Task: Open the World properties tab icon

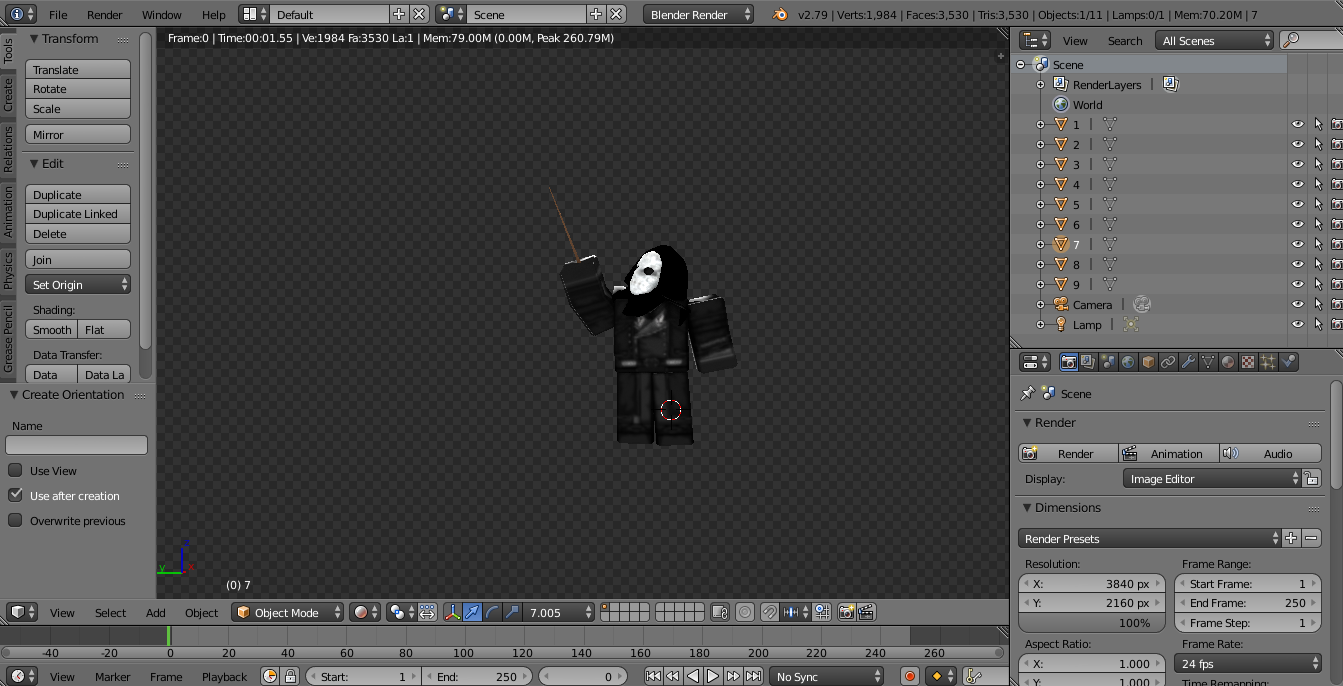Action: pos(1128,362)
